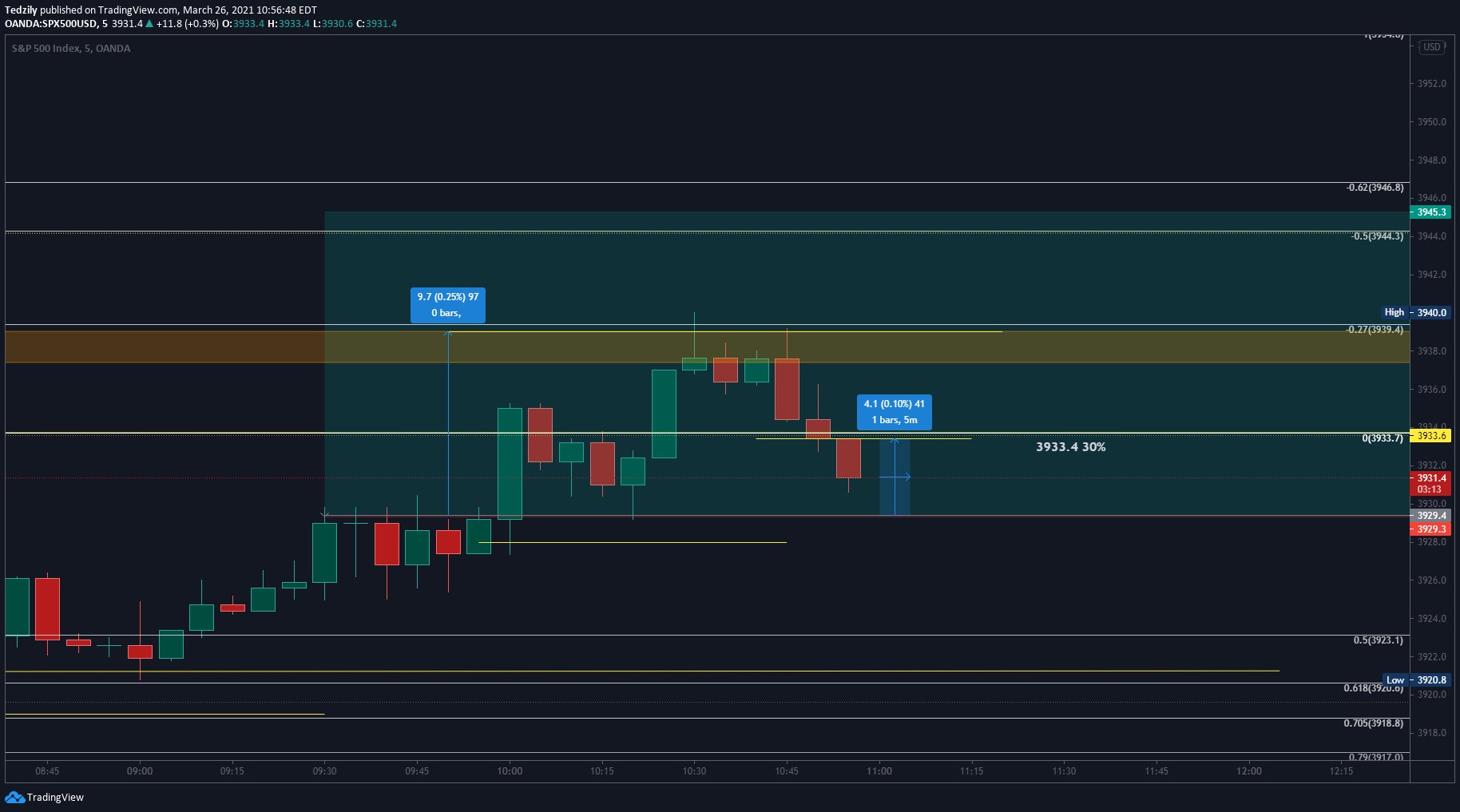Click the 3933.4 30% text annotation
Screen dimensions: 1460x812
coord(1071,447)
